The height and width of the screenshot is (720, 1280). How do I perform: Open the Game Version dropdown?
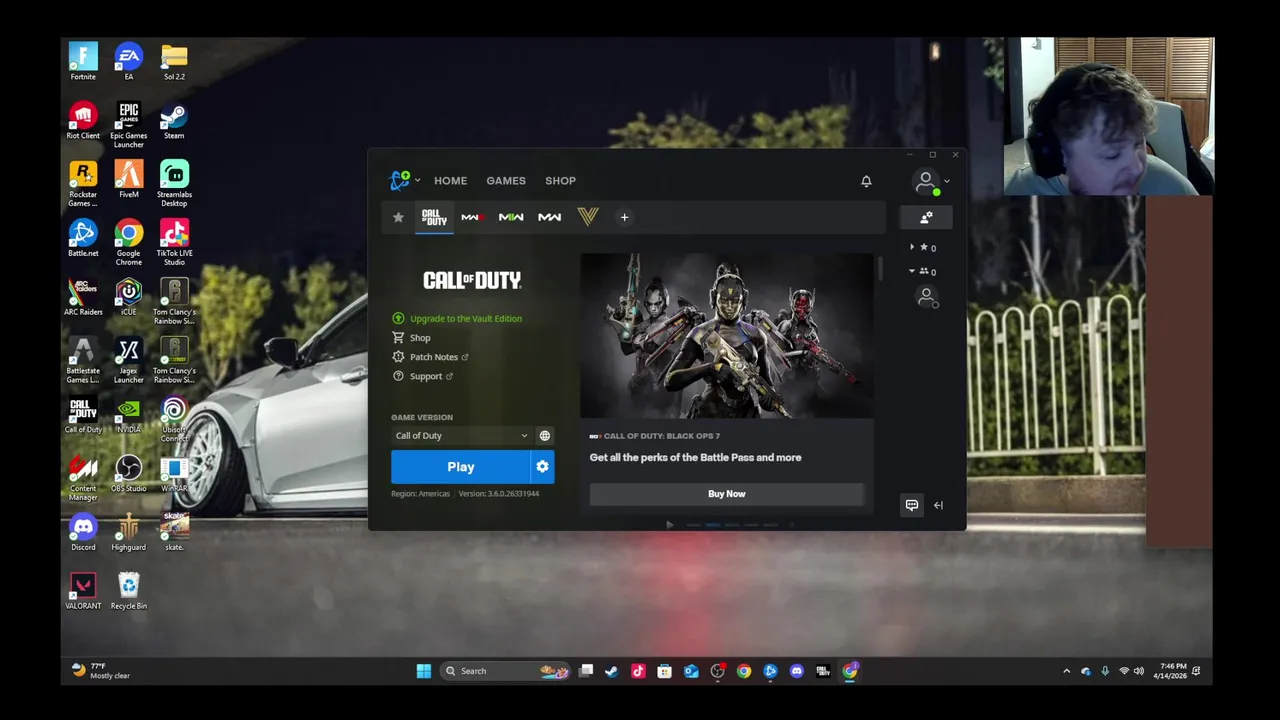point(461,436)
